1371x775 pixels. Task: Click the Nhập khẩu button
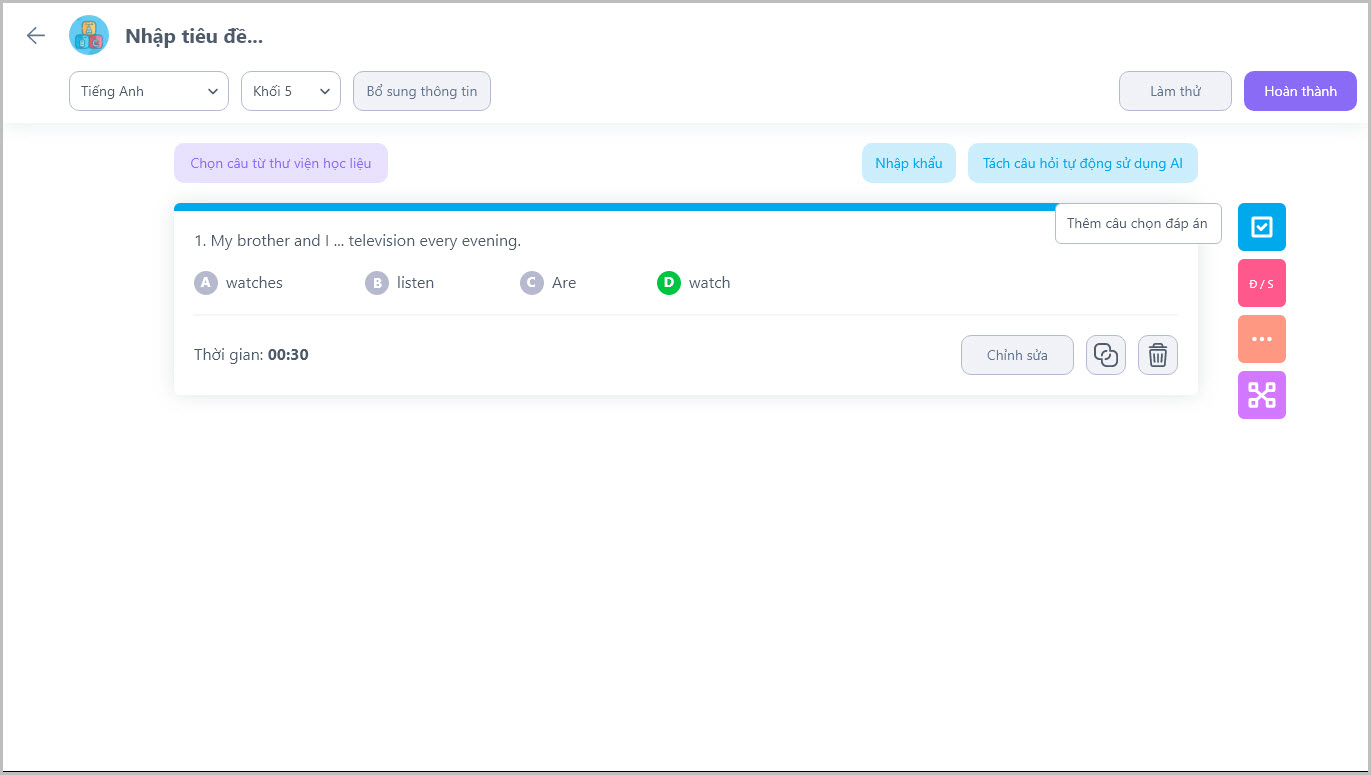tap(909, 163)
